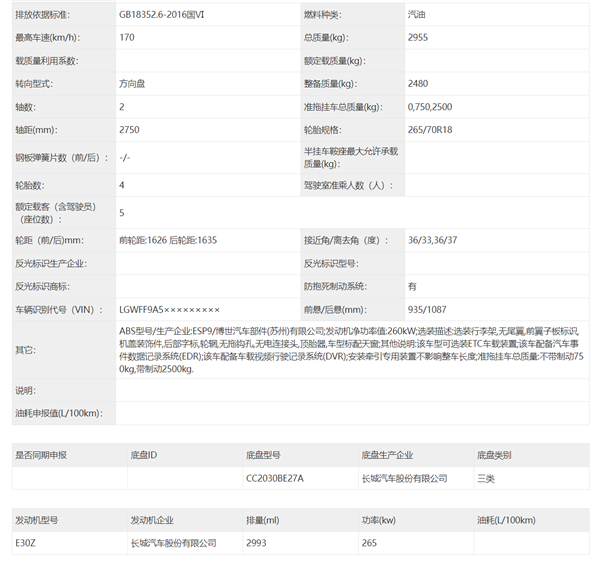The image size is (600, 561).
Task: Click the 其它 remarks text block
Action: 349,350
